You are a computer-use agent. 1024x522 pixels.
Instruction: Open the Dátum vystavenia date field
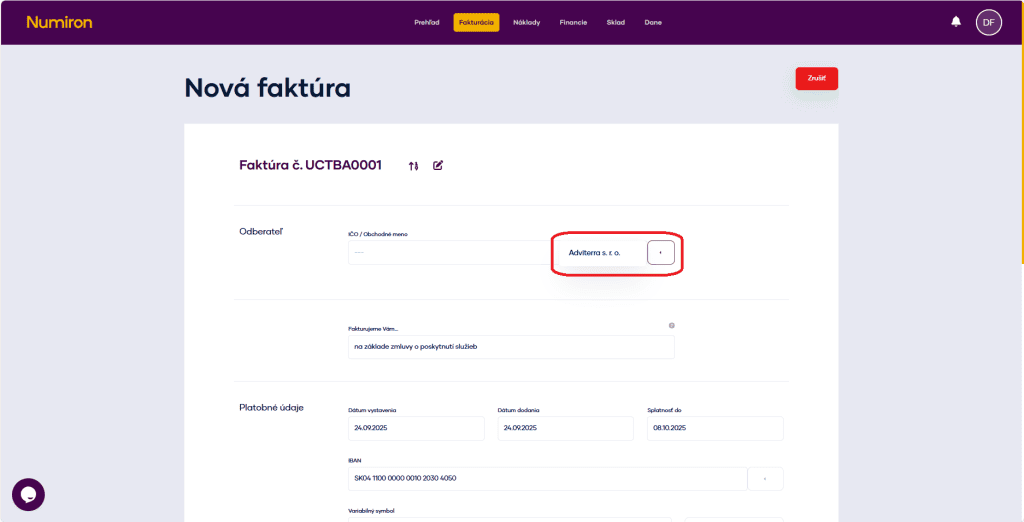pos(417,429)
